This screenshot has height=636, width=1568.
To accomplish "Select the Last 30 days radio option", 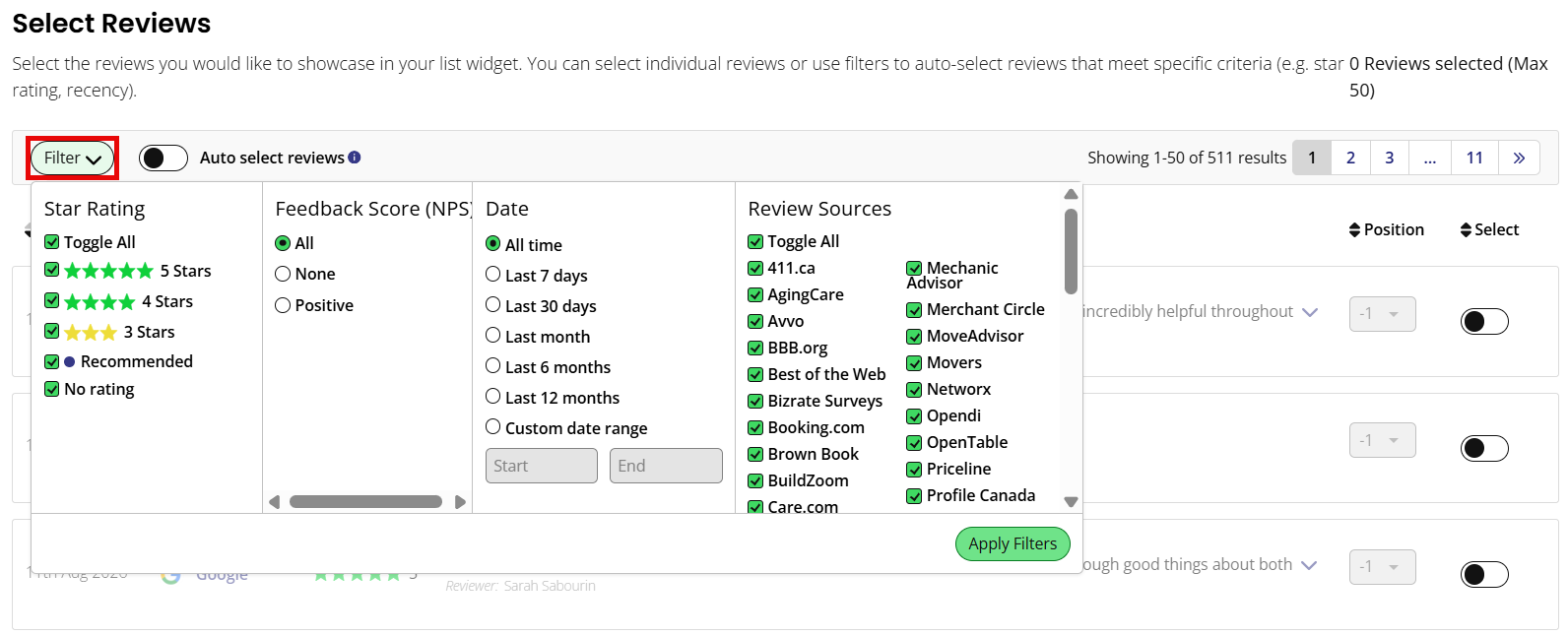I will 493,305.
